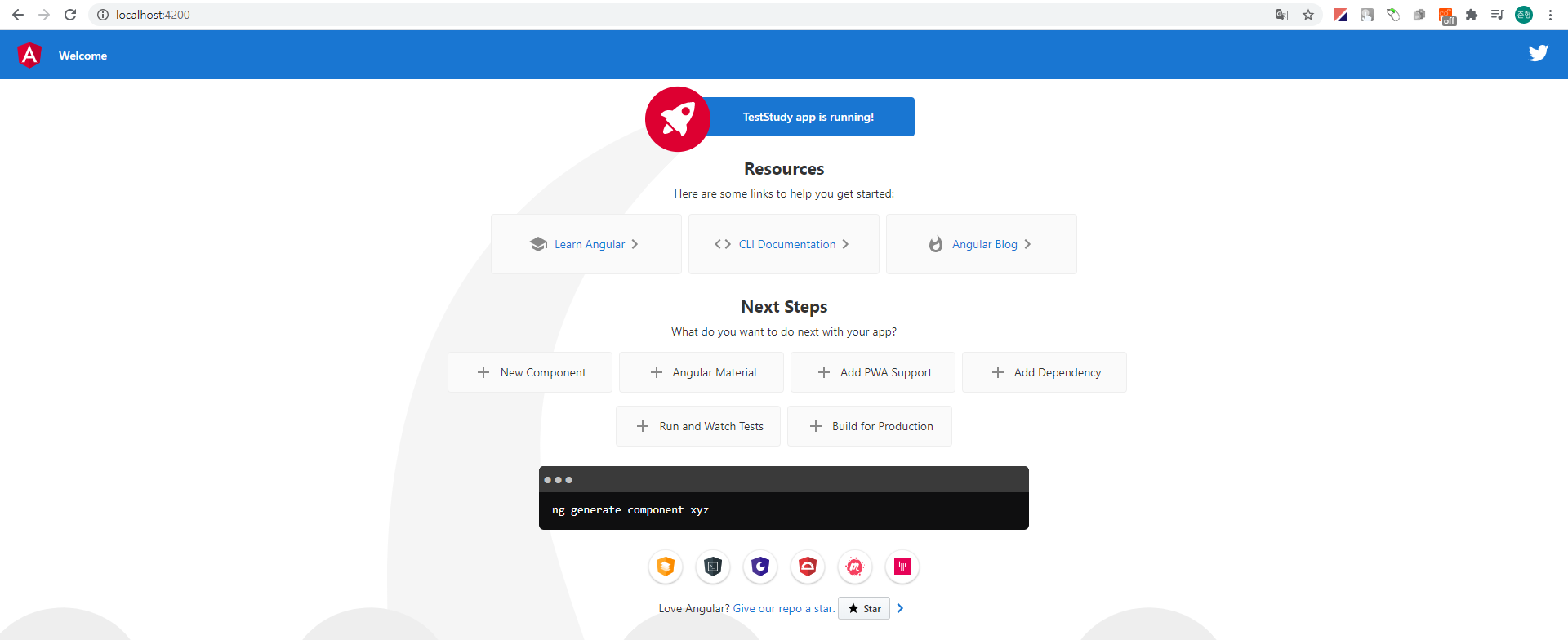This screenshot has height=640, width=1568.
Task: Click the 'Resources' heading
Action: tap(784, 169)
